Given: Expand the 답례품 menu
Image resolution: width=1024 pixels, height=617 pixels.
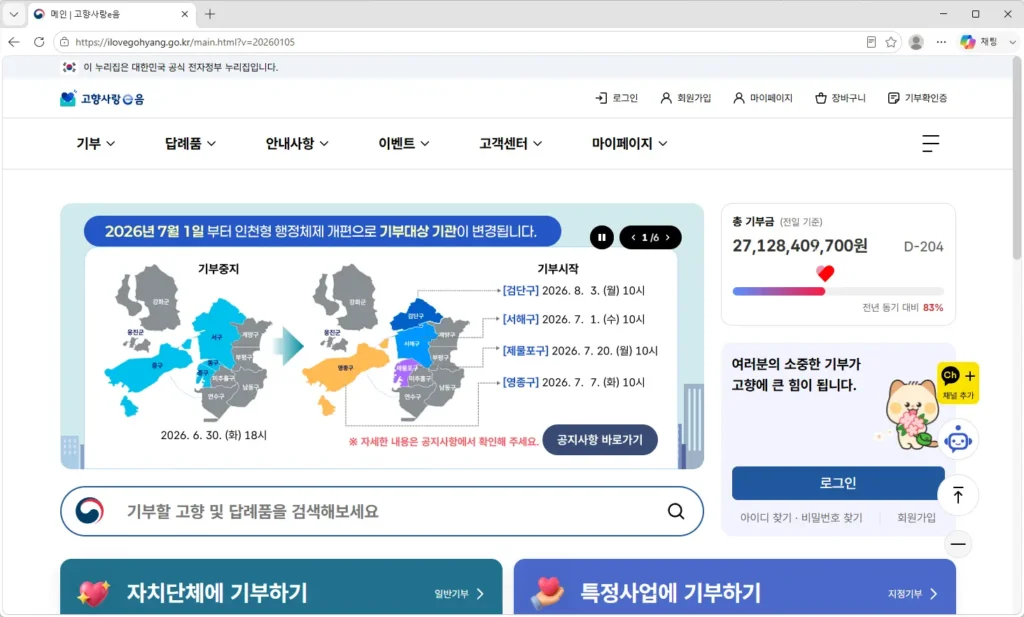Looking at the screenshot, I should (190, 143).
